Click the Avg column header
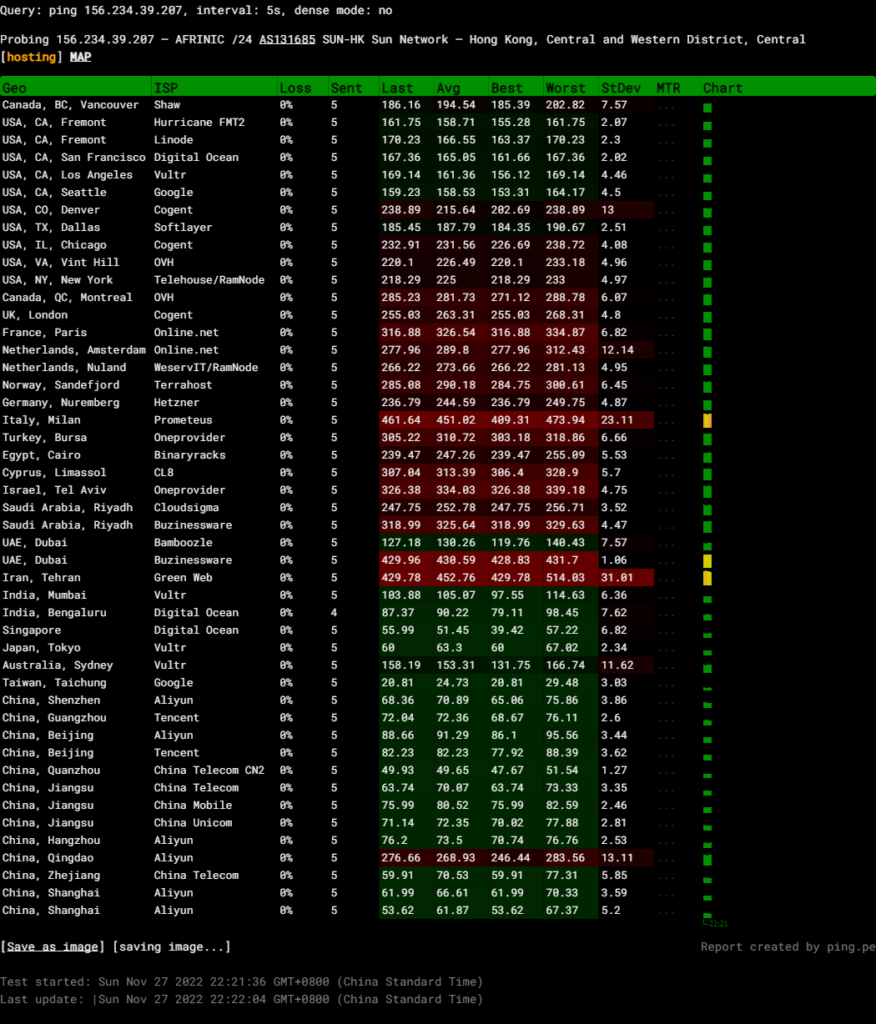 pos(449,88)
